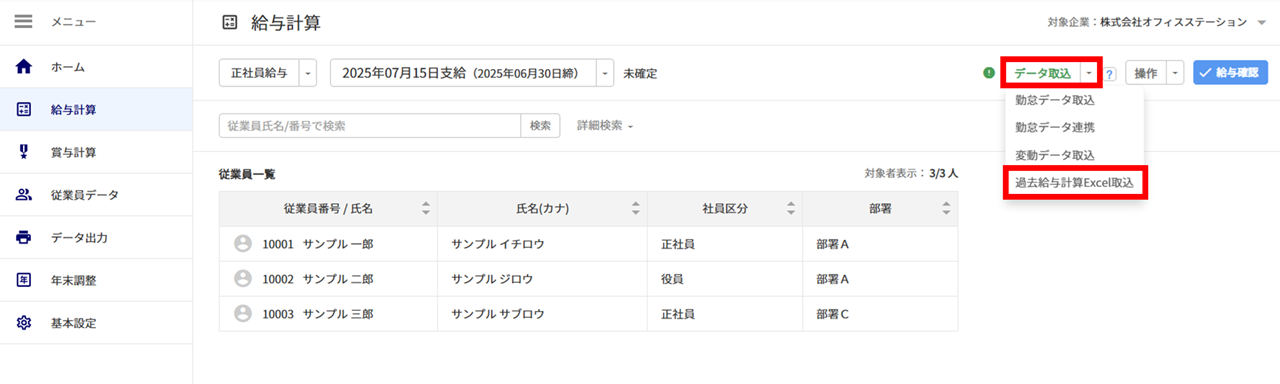Sort by 従業員番号 / 氏名 column arrows

(425, 208)
